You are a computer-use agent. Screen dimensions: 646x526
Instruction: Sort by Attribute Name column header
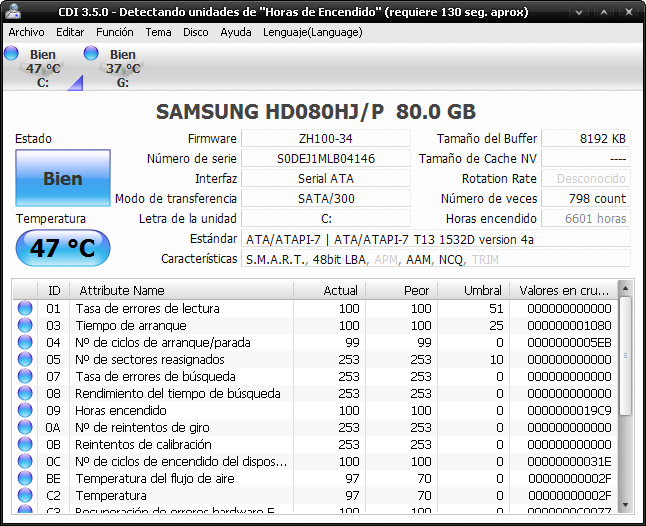(181, 290)
